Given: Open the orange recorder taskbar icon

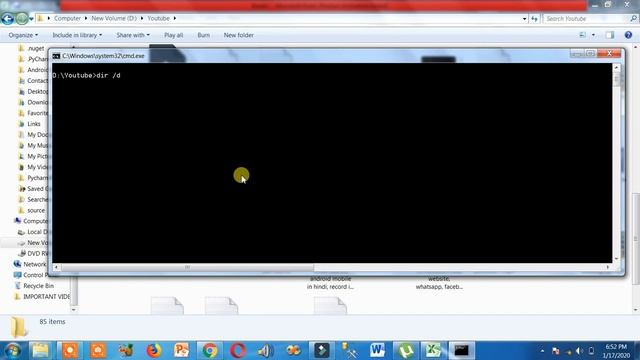Looking at the screenshot, I should coord(70,351).
